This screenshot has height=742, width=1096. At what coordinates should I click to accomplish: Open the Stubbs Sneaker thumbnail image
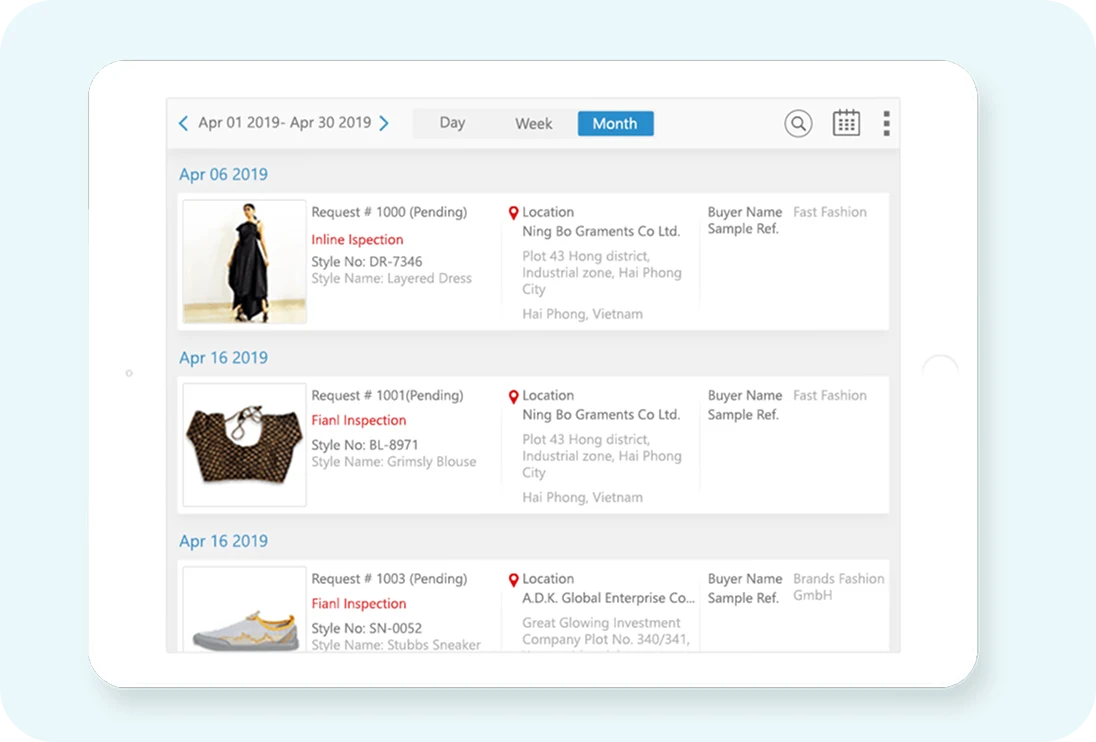[x=245, y=612]
